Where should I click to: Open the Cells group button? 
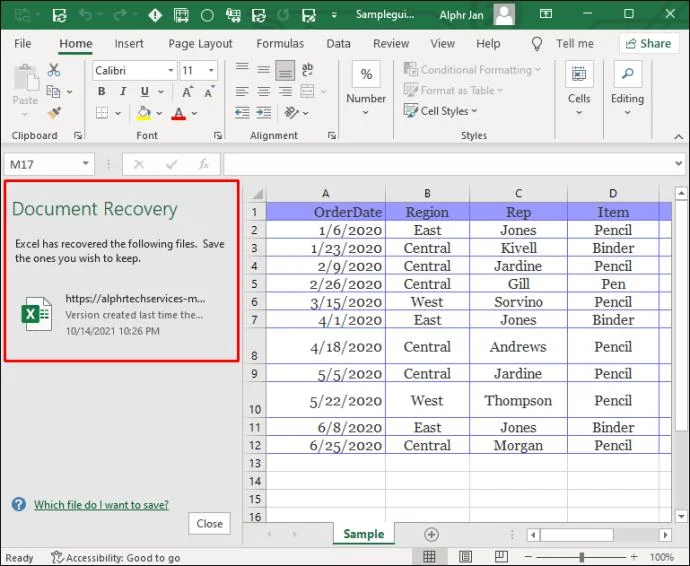[x=579, y=74]
